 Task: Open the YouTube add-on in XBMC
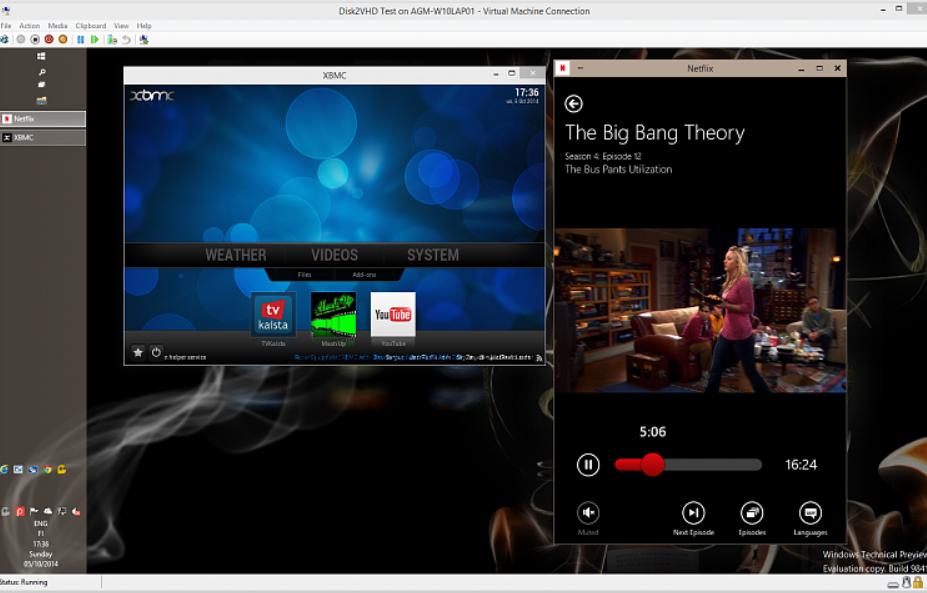[x=392, y=314]
